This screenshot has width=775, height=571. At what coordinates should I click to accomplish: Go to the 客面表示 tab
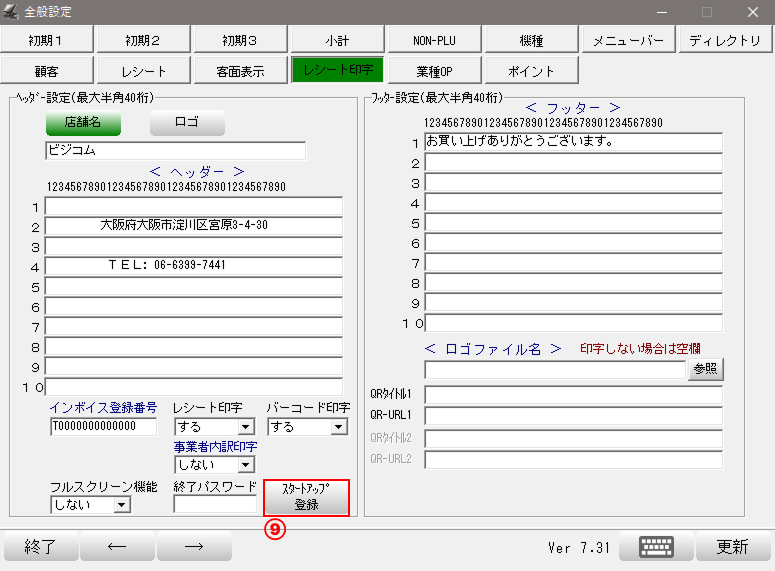pyautogui.click(x=241, y=71)
